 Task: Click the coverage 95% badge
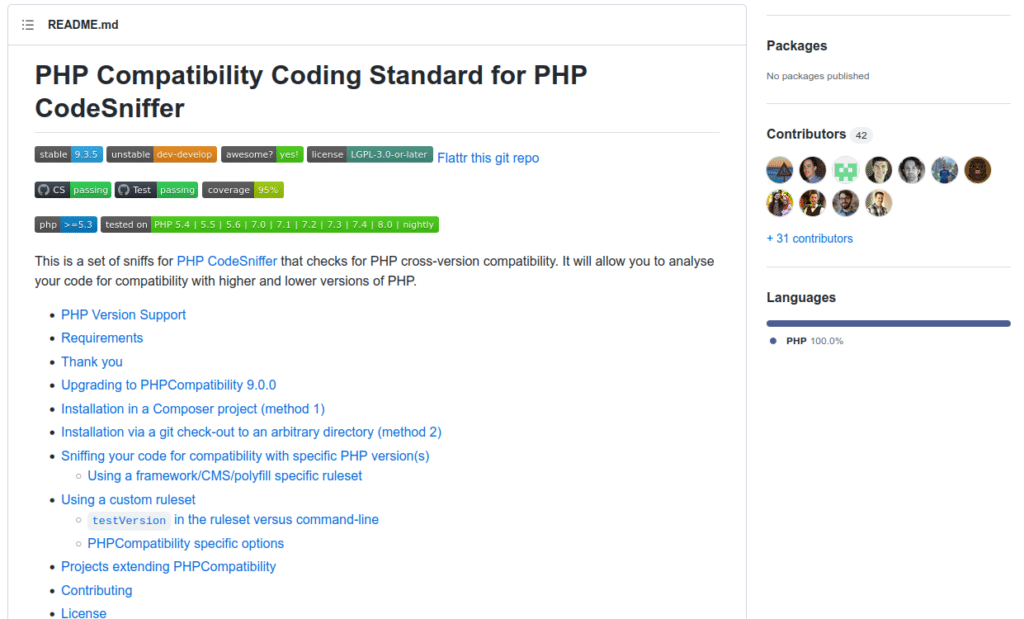tap(243, 189)
